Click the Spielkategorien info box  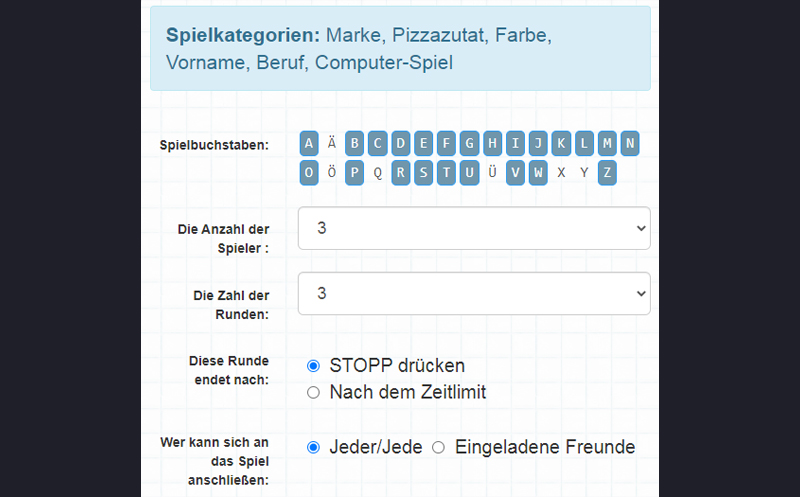(x=400, y=48)
